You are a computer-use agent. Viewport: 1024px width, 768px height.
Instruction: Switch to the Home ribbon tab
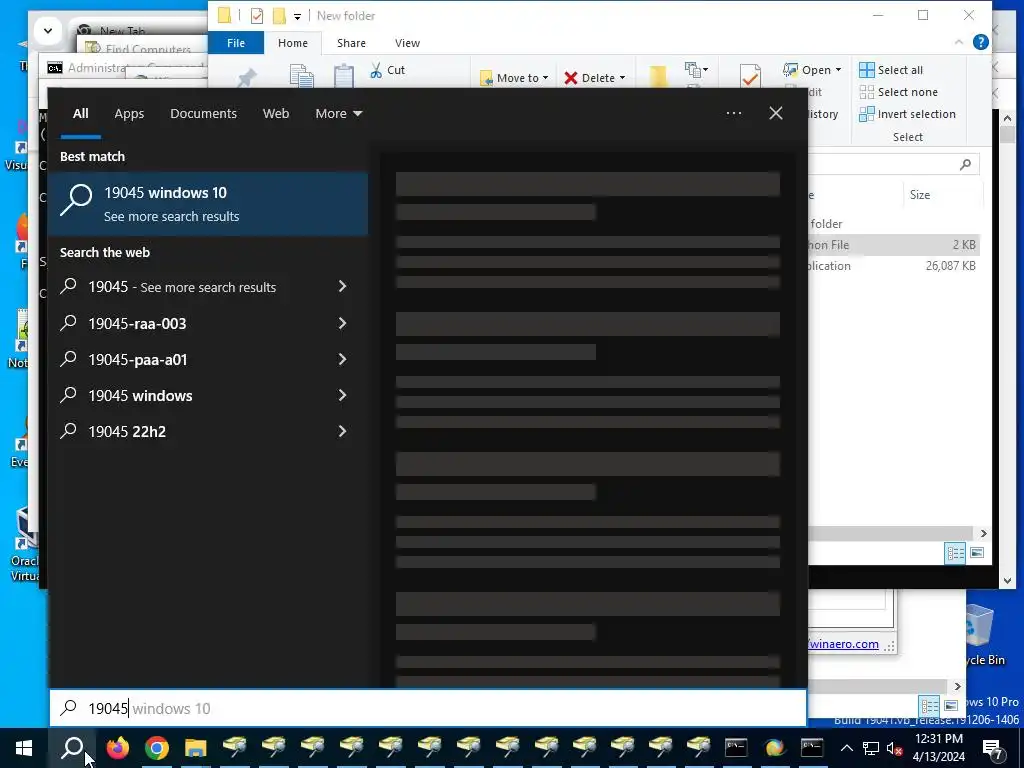(x=293, y=43)
